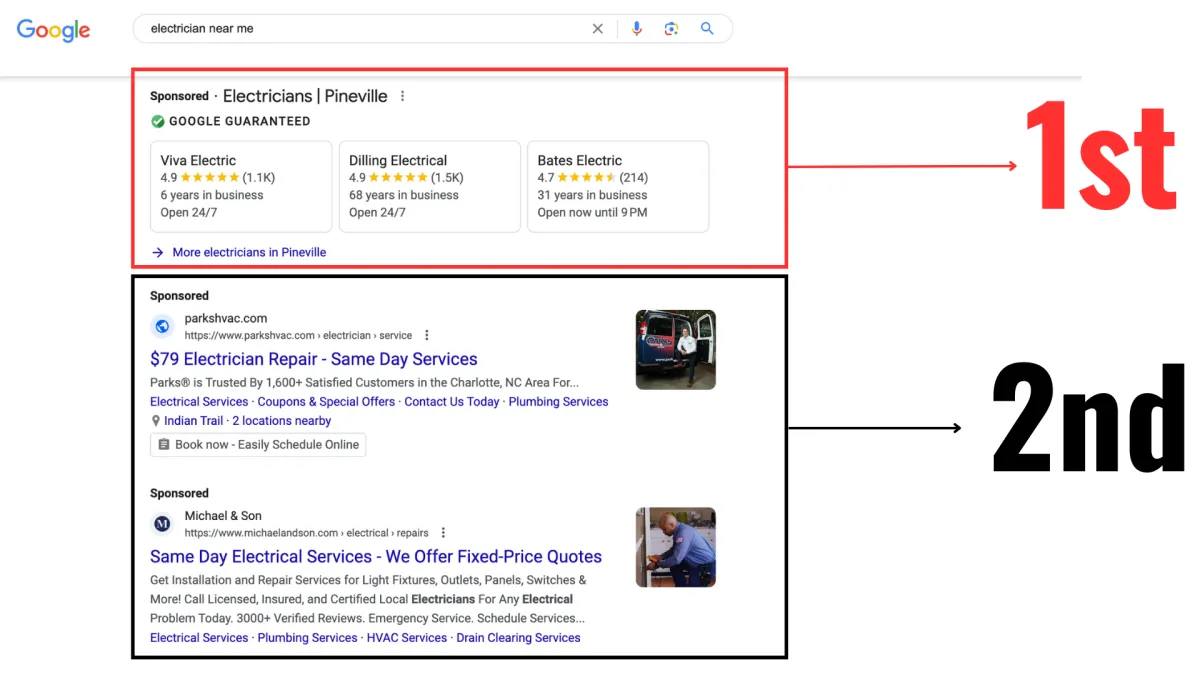The image size is (1200, 675).
Task: Click the https://www.parkshvac.com URL breadcrumb
Action: pos(298,336)
